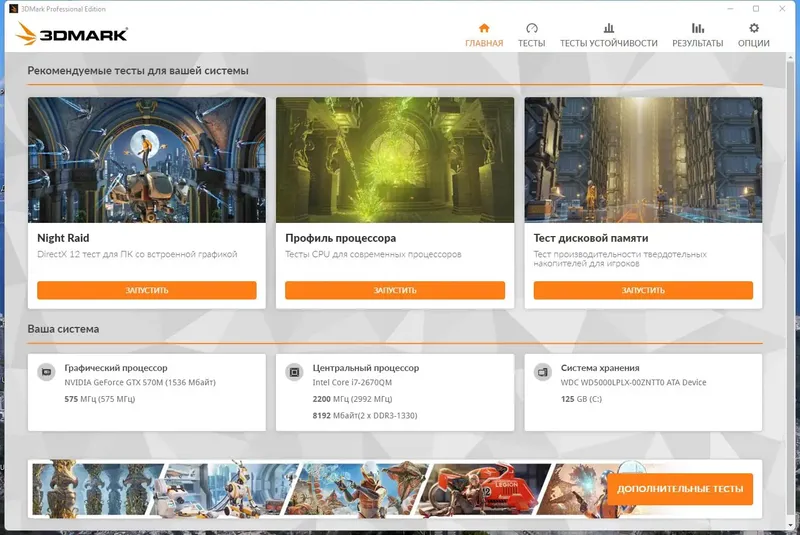Click the 3DMark title bar app icon
The height and width of the screenshot is (535, 800).
13,9
